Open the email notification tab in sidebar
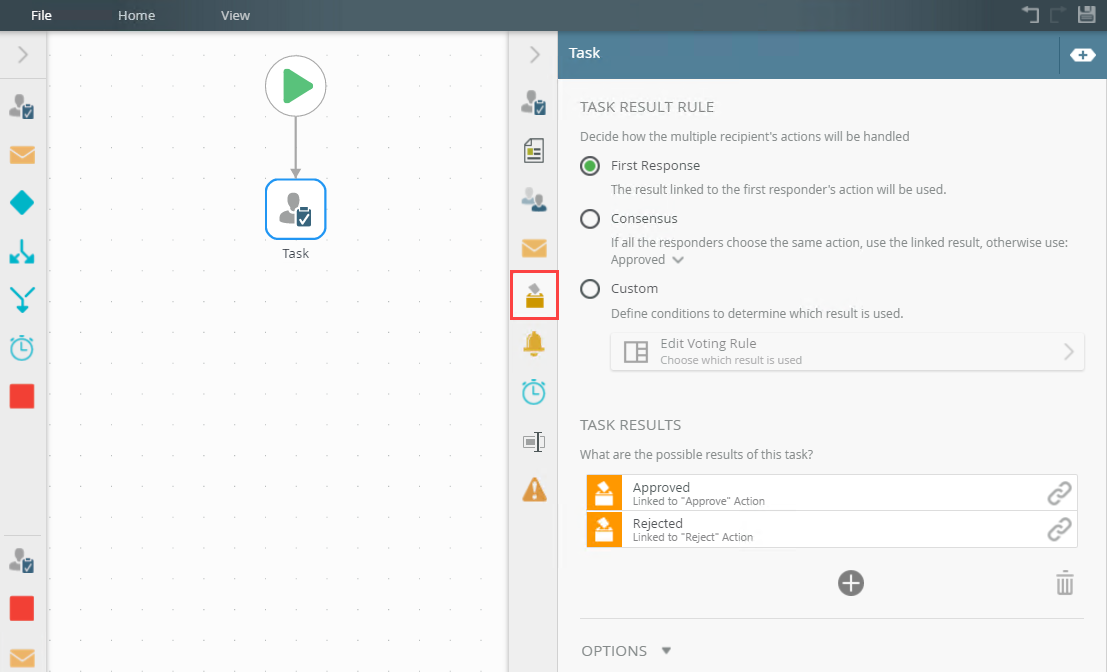 point(534,248)
